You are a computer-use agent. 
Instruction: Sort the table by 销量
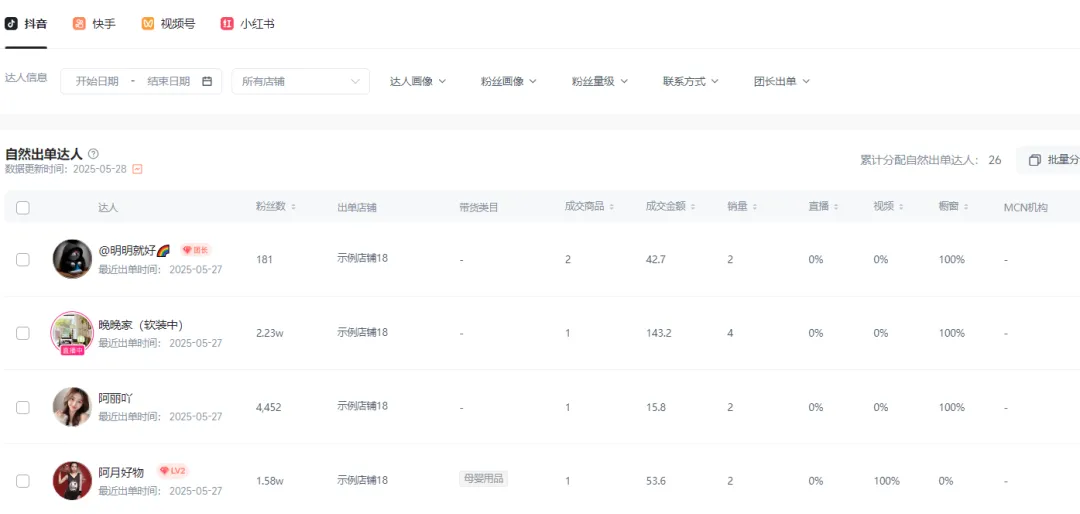754,207
